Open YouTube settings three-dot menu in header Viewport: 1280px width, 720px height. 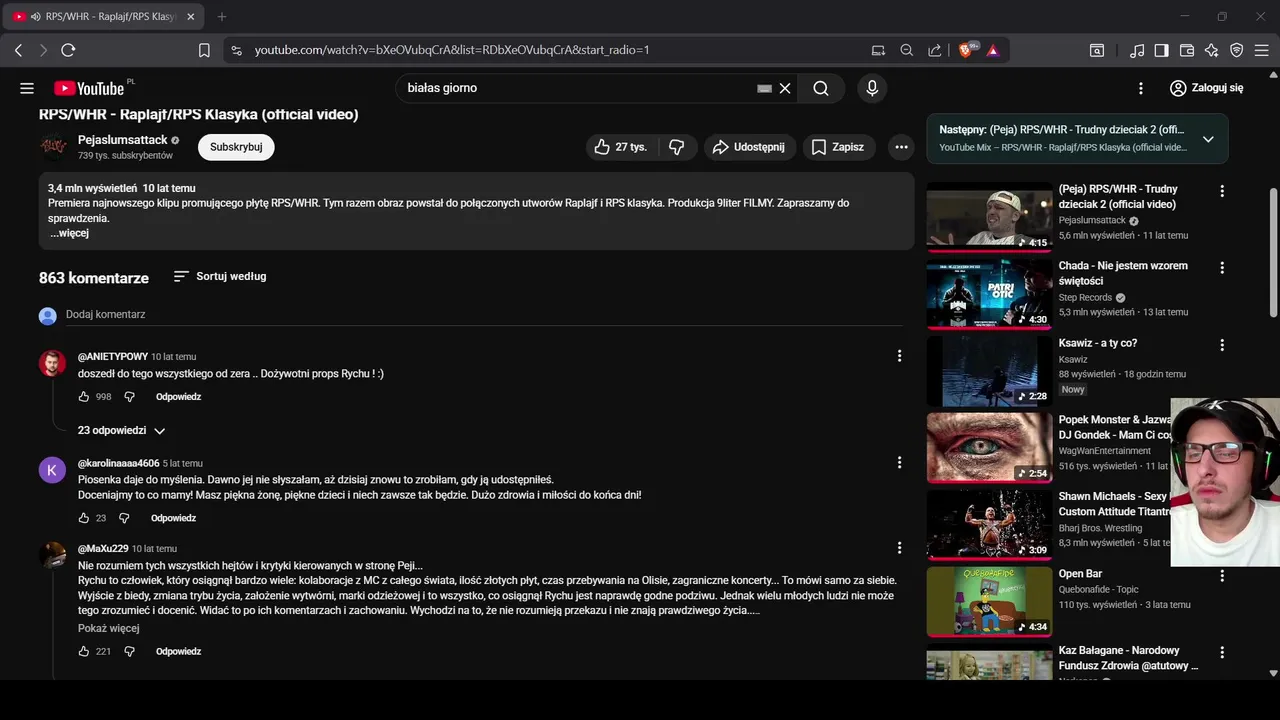click(1141, 88)
